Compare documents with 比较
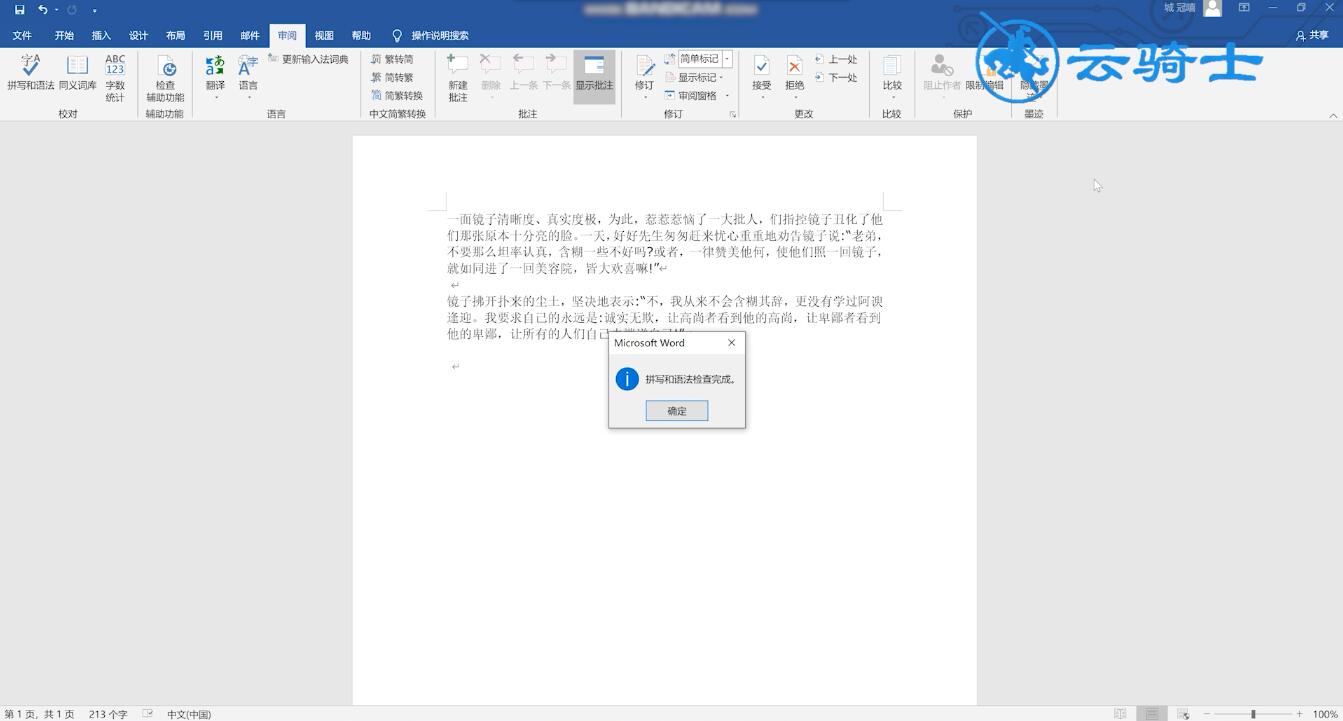This screenshot has width=1343, height=721. tap(892, 74)
